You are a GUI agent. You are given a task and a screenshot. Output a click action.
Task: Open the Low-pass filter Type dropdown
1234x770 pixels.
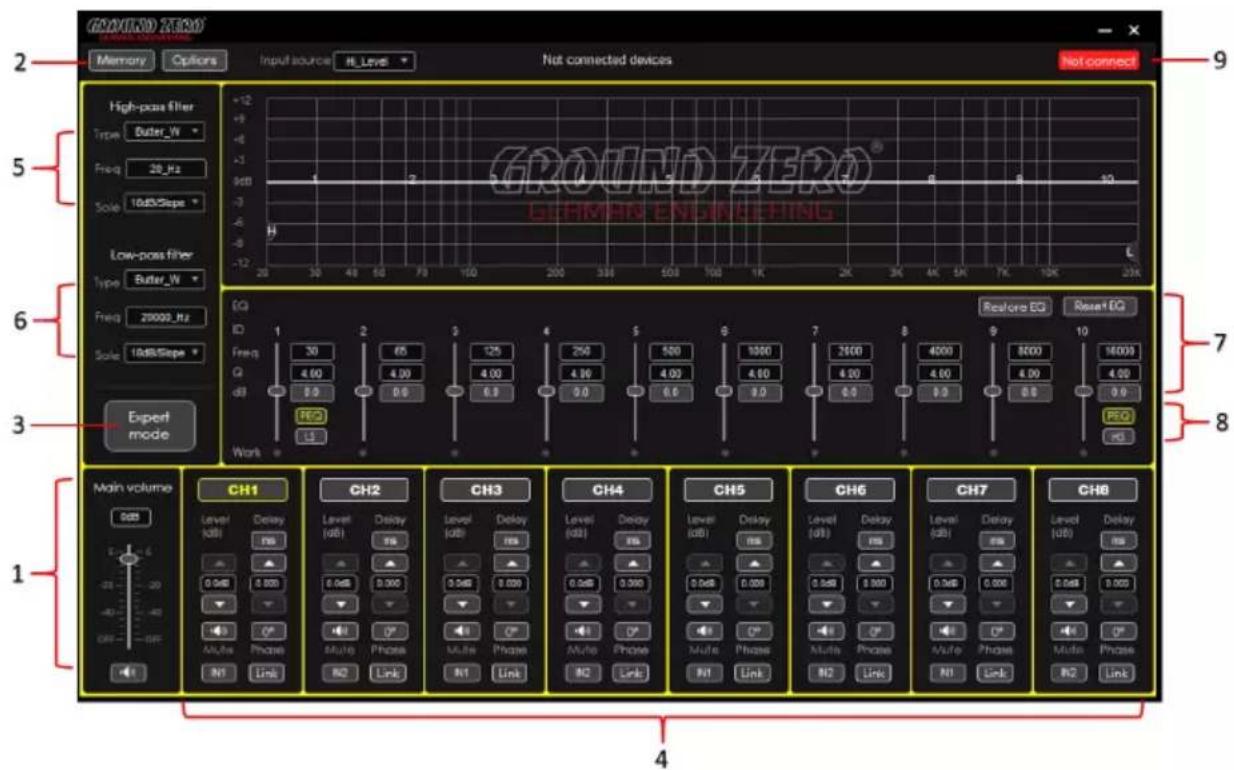164,280
